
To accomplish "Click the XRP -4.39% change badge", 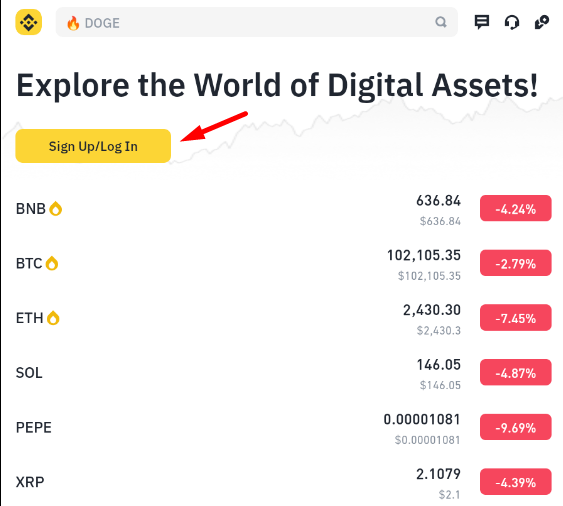I will [515, 482].
